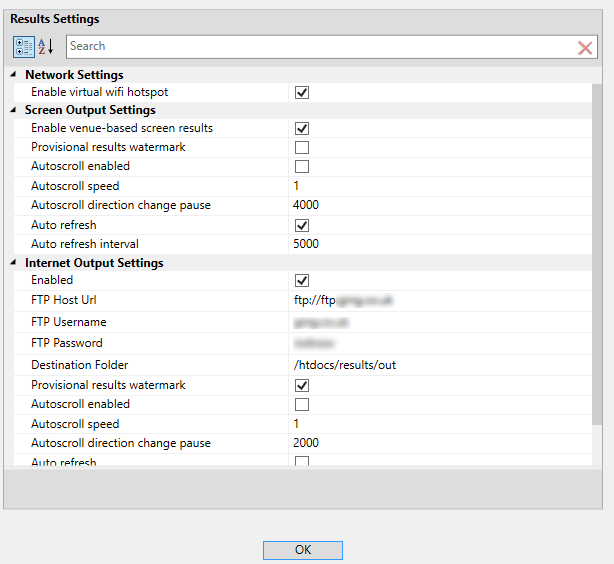
Task: Uncheck Enable venue-based screen results
Action: [x=302, y=128]
